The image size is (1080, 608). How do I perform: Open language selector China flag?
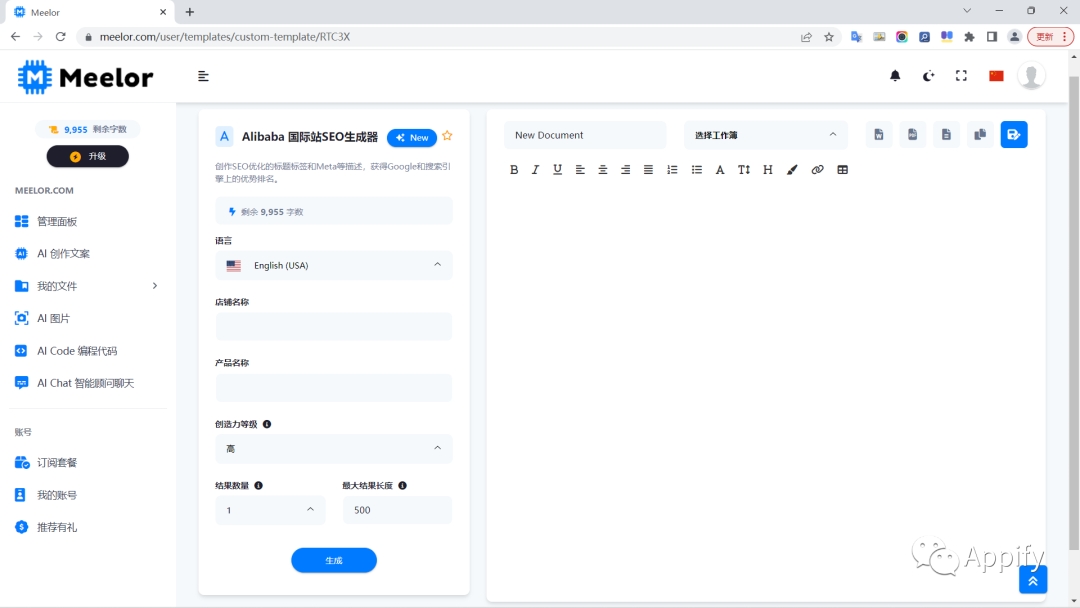(996, 76)
